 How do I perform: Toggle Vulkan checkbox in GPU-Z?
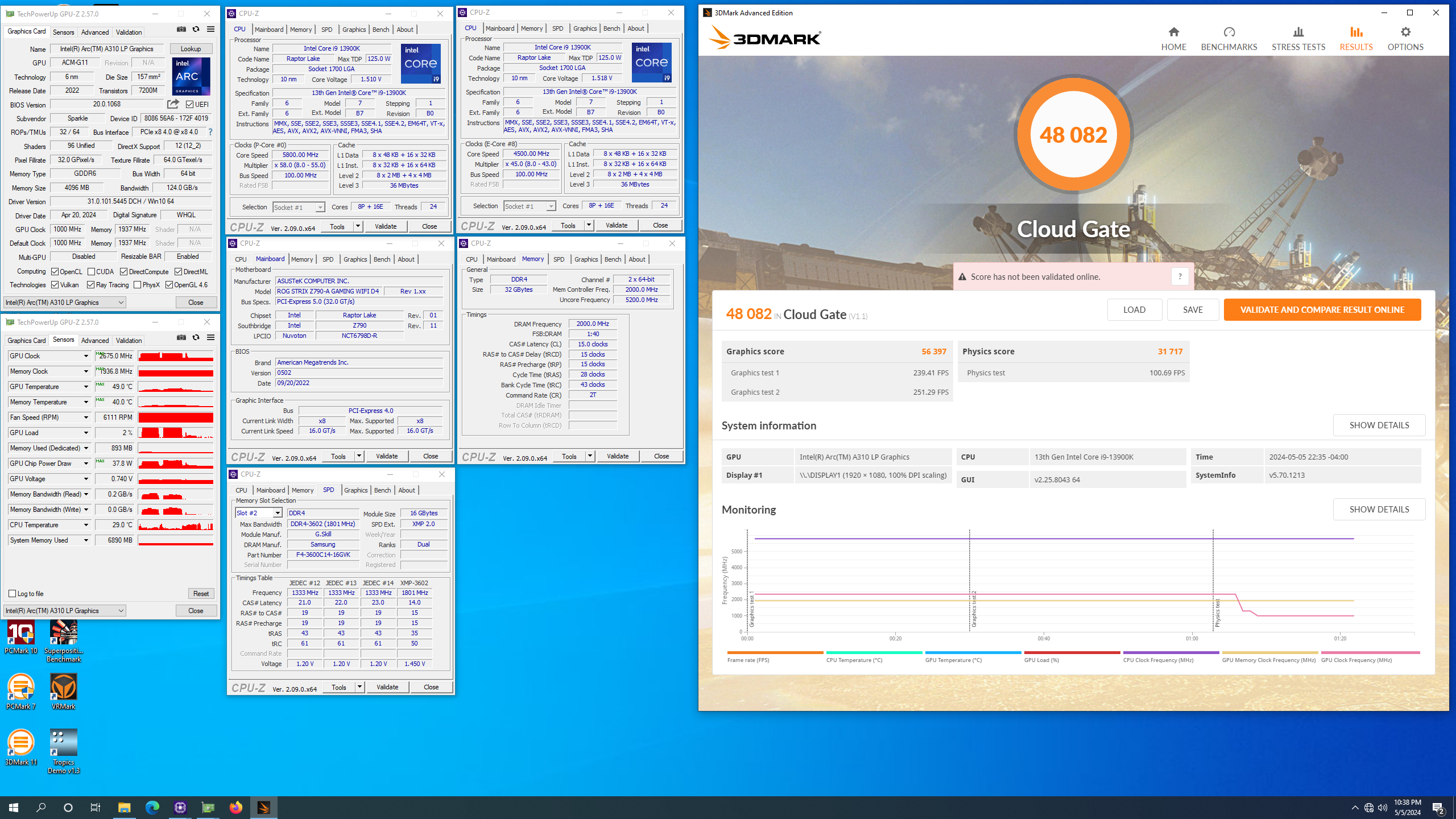pyautogui.click(x=55, y=285)
